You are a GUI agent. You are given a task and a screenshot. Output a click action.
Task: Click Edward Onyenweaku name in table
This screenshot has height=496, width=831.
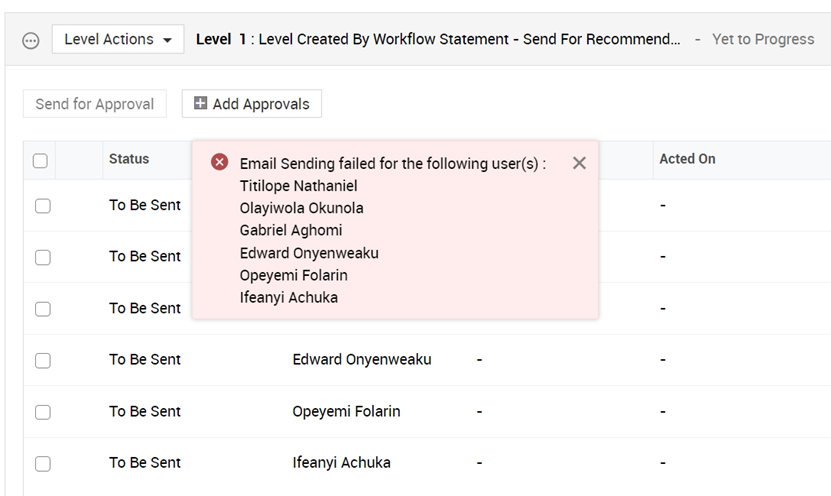(362, 360)
